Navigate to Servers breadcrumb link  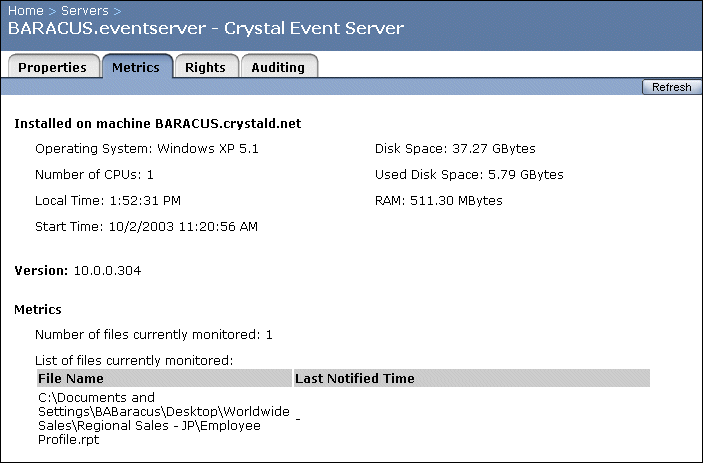[x=84, y=10]
